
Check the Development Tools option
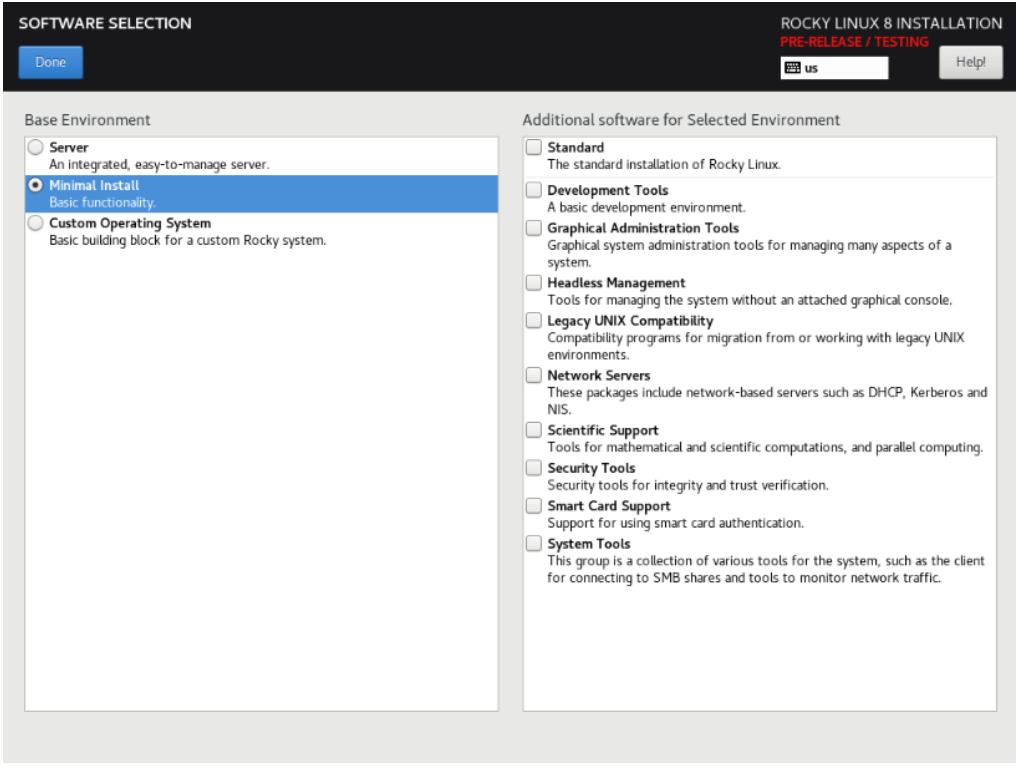(534, 190)
